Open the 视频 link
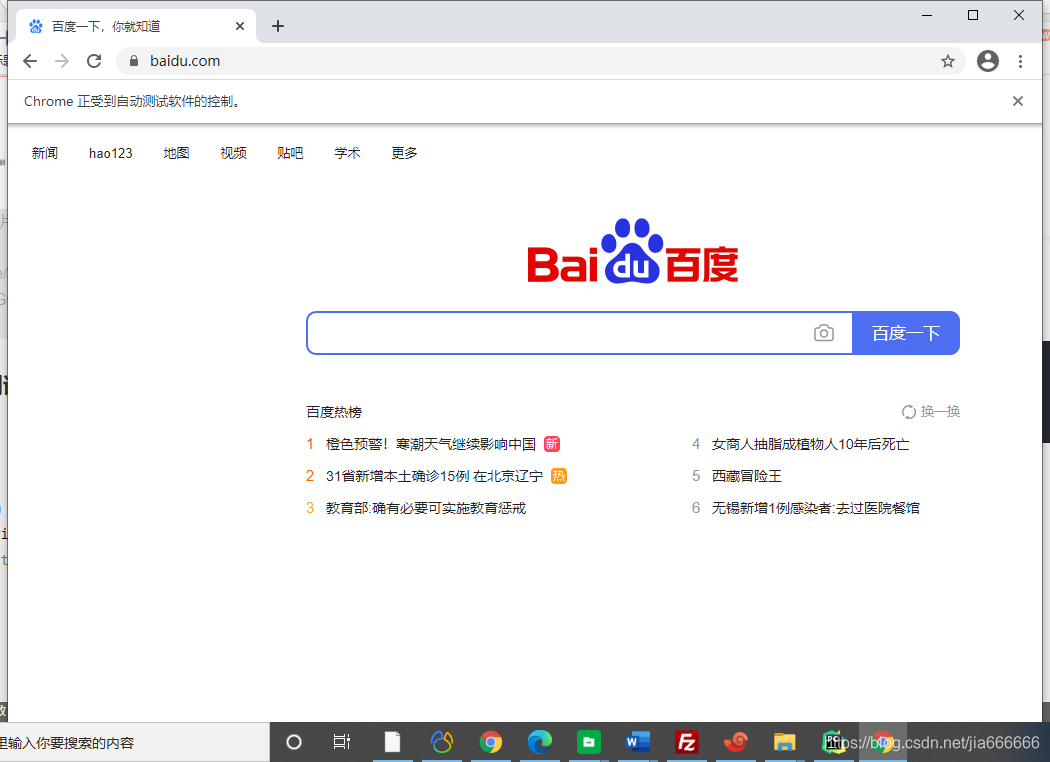The image size is (1050, 762). (233, 153)
